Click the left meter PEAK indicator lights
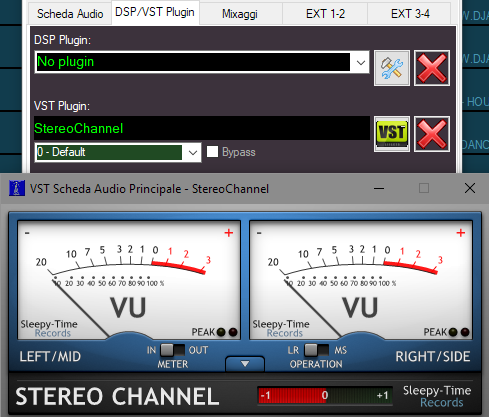Viewport: 489px width, 417px height. 227,332
